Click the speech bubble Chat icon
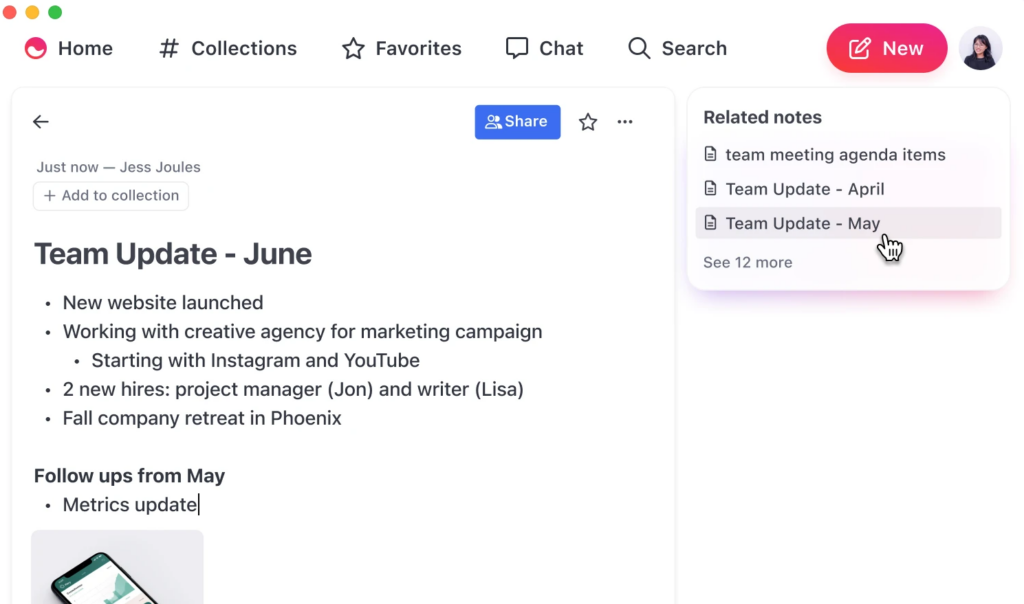The image size is (1024, 604). pos(517,48)
